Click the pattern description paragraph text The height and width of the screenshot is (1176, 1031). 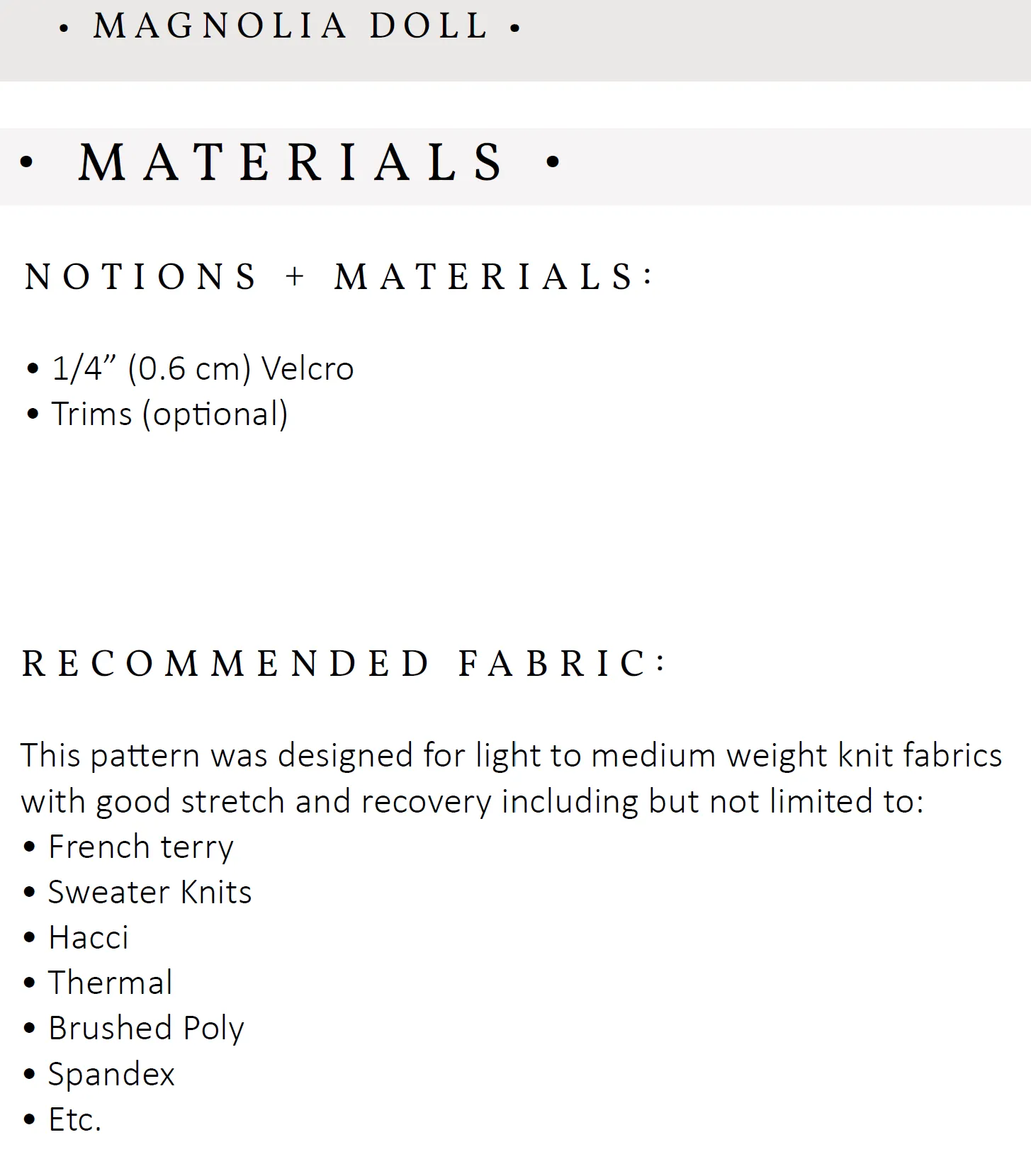[x=511, y=778]
